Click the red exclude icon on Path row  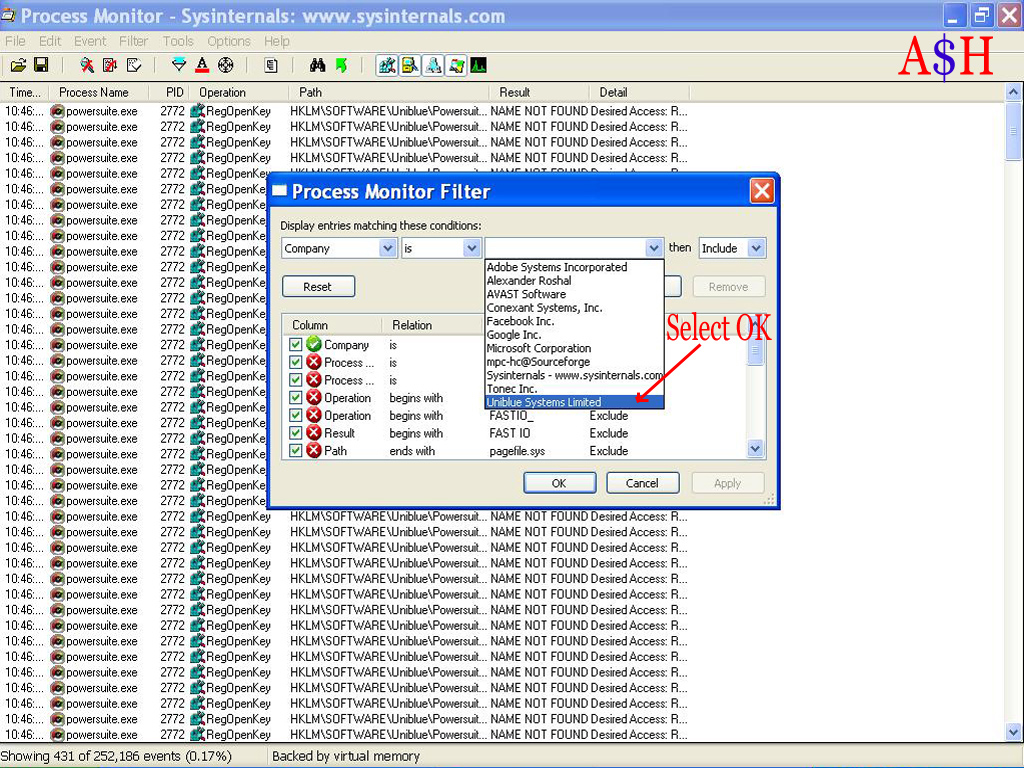point(314,450)
